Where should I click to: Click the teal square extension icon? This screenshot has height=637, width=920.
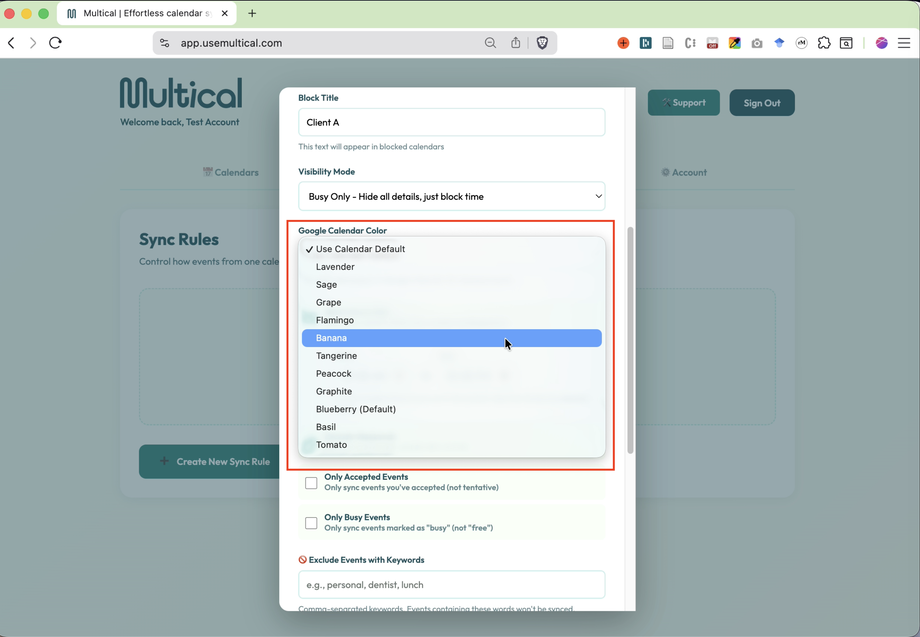click(x=645, y=43)
